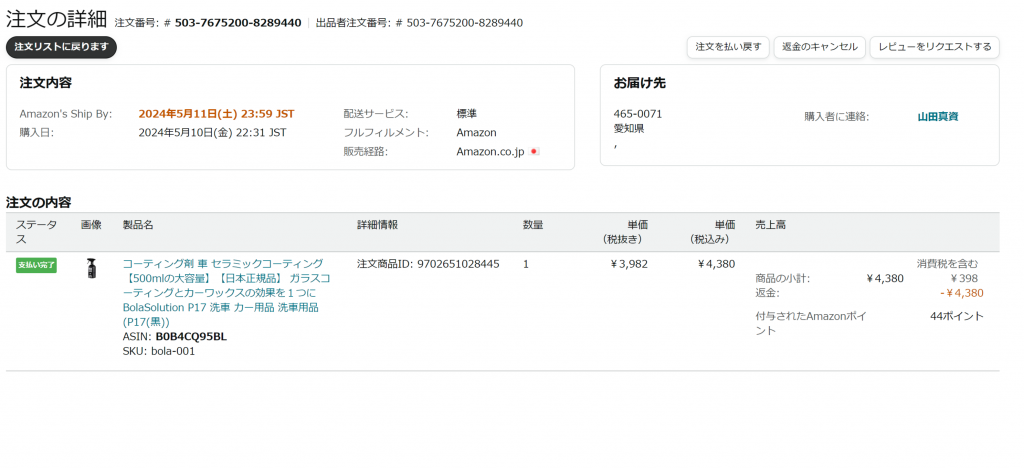Click the black spray bottle product thumbnail

[x=91, y=268]
